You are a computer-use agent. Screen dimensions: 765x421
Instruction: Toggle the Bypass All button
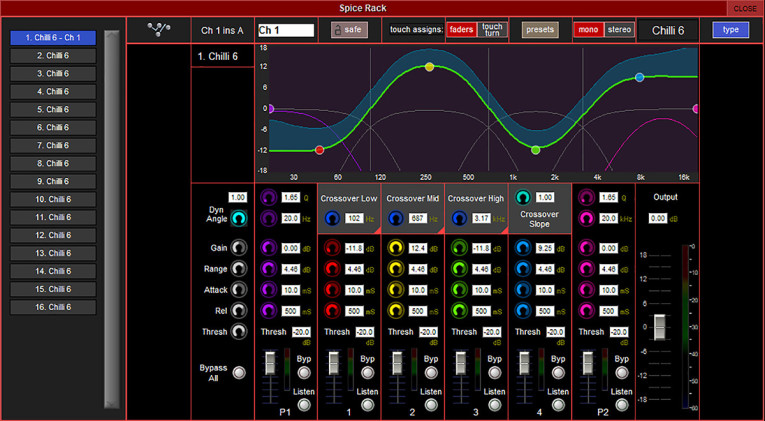[x=239, y=373]
